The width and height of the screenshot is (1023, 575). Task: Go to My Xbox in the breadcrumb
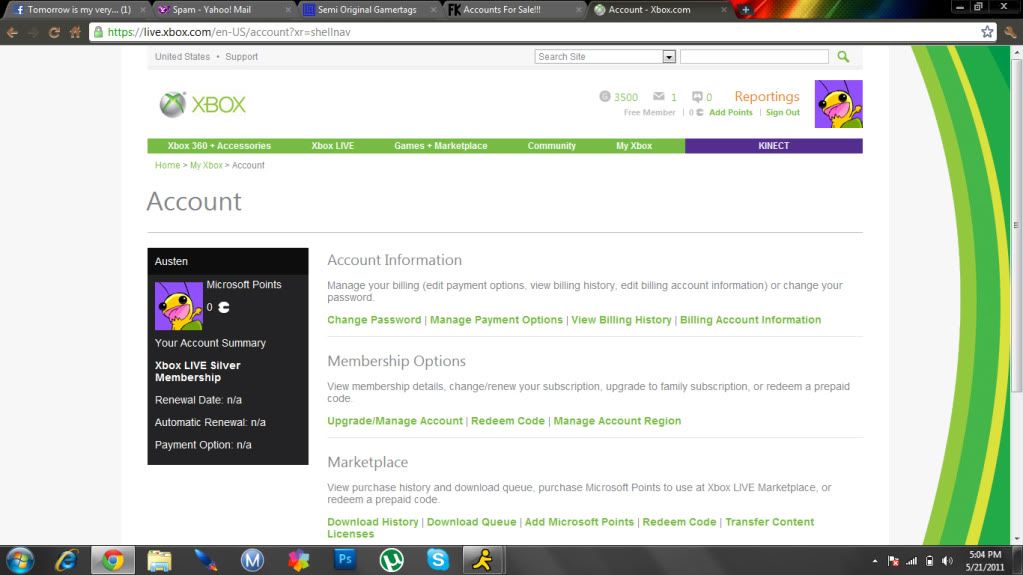(206, 165)
